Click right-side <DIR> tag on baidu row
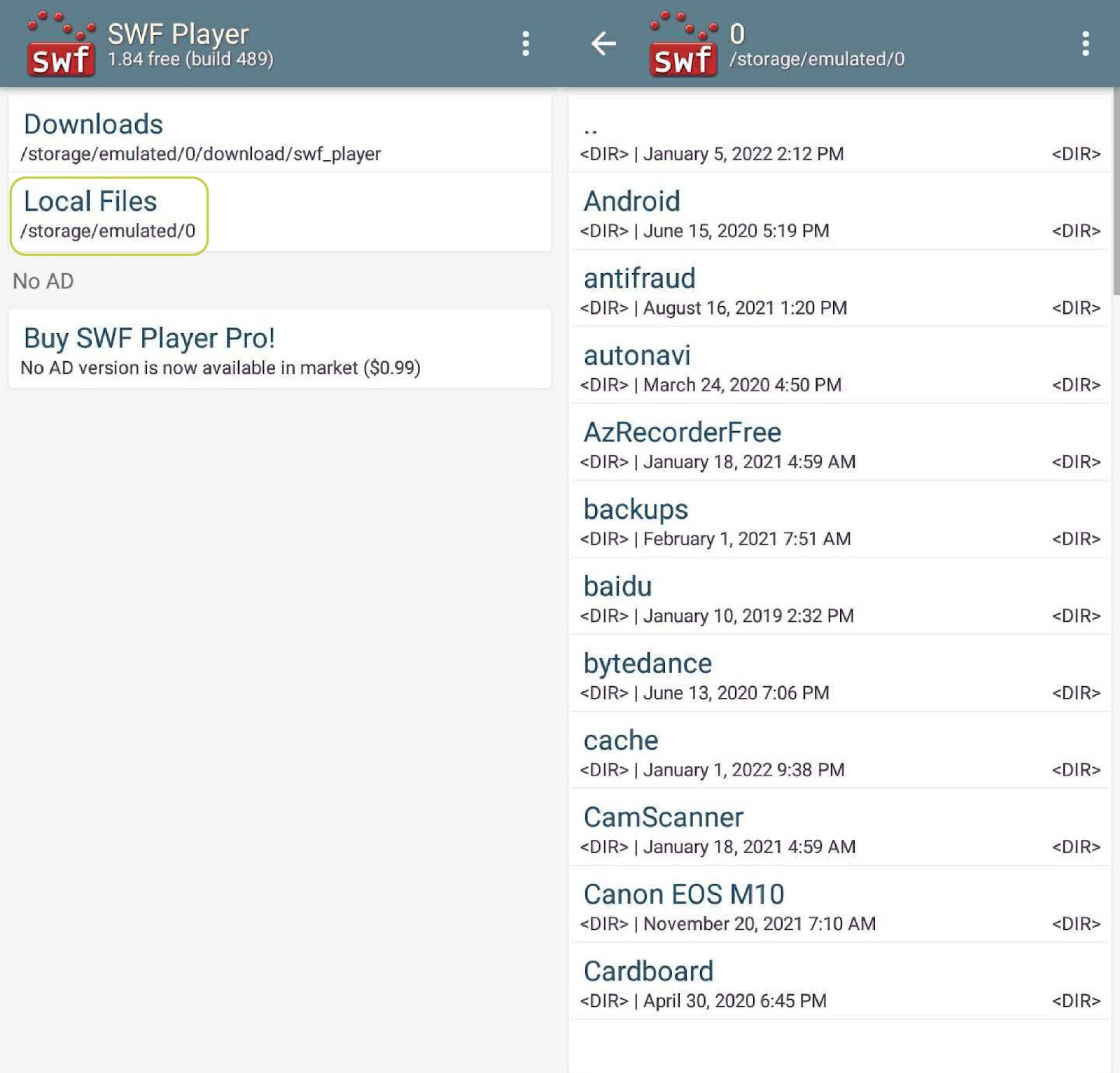 (x=1076, y=616)
